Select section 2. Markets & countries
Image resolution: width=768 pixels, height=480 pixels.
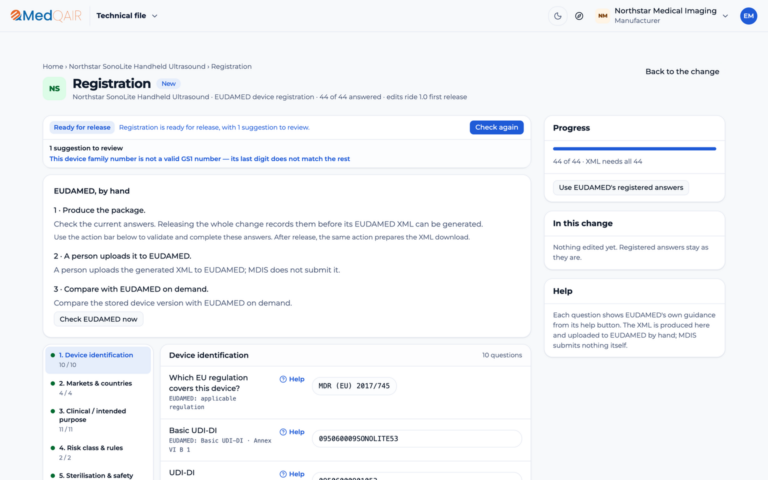(x=98, y=388)
